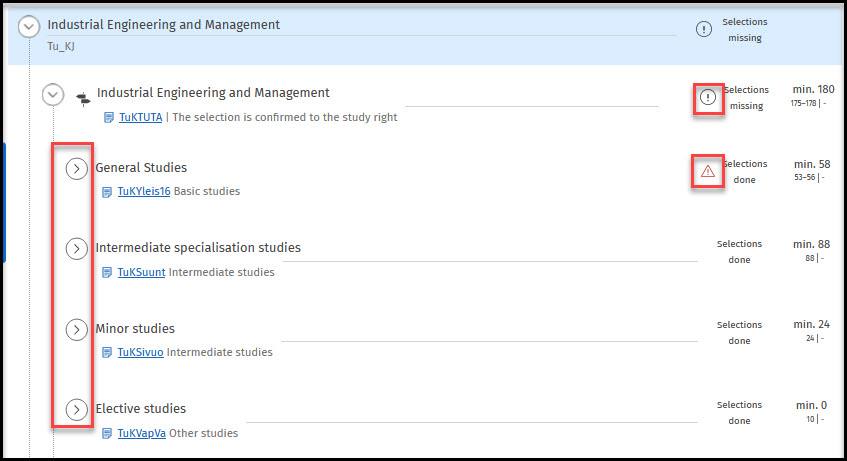Click the document icon beside TuKVapVa

pos(108,434)
